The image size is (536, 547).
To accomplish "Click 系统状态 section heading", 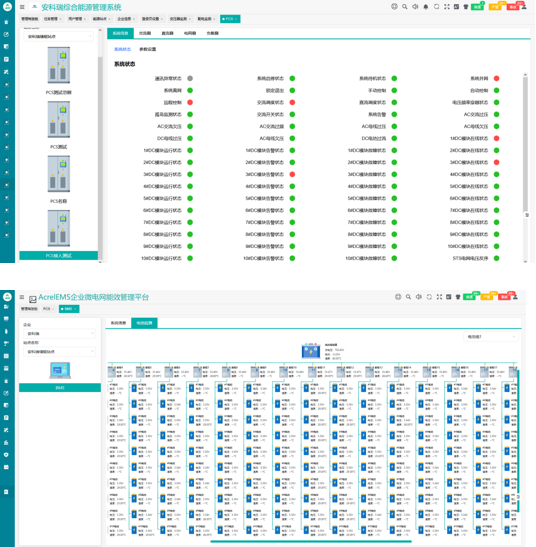I will (125, 64).
